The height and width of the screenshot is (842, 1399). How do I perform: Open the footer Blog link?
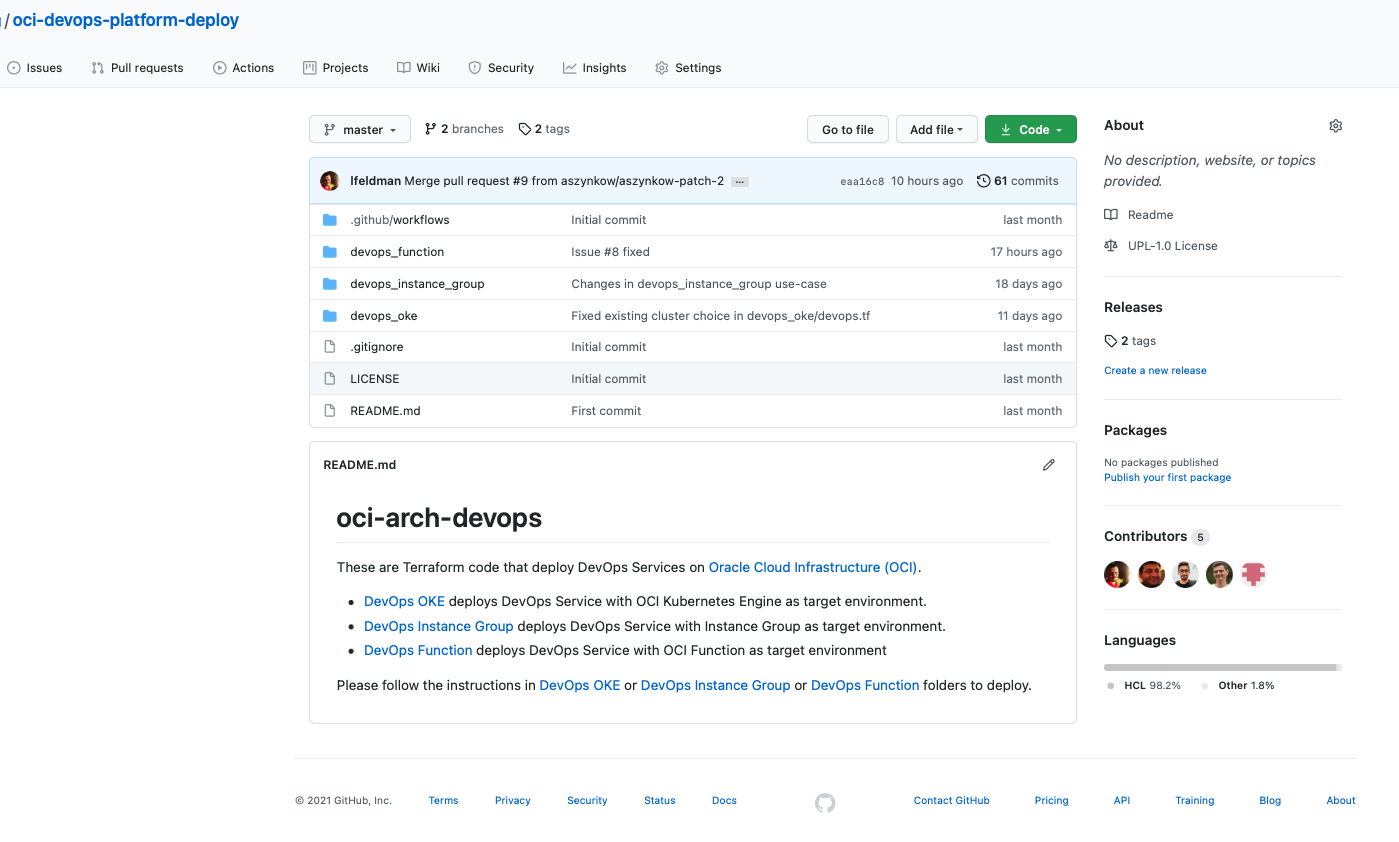(x=1270, y=800)
